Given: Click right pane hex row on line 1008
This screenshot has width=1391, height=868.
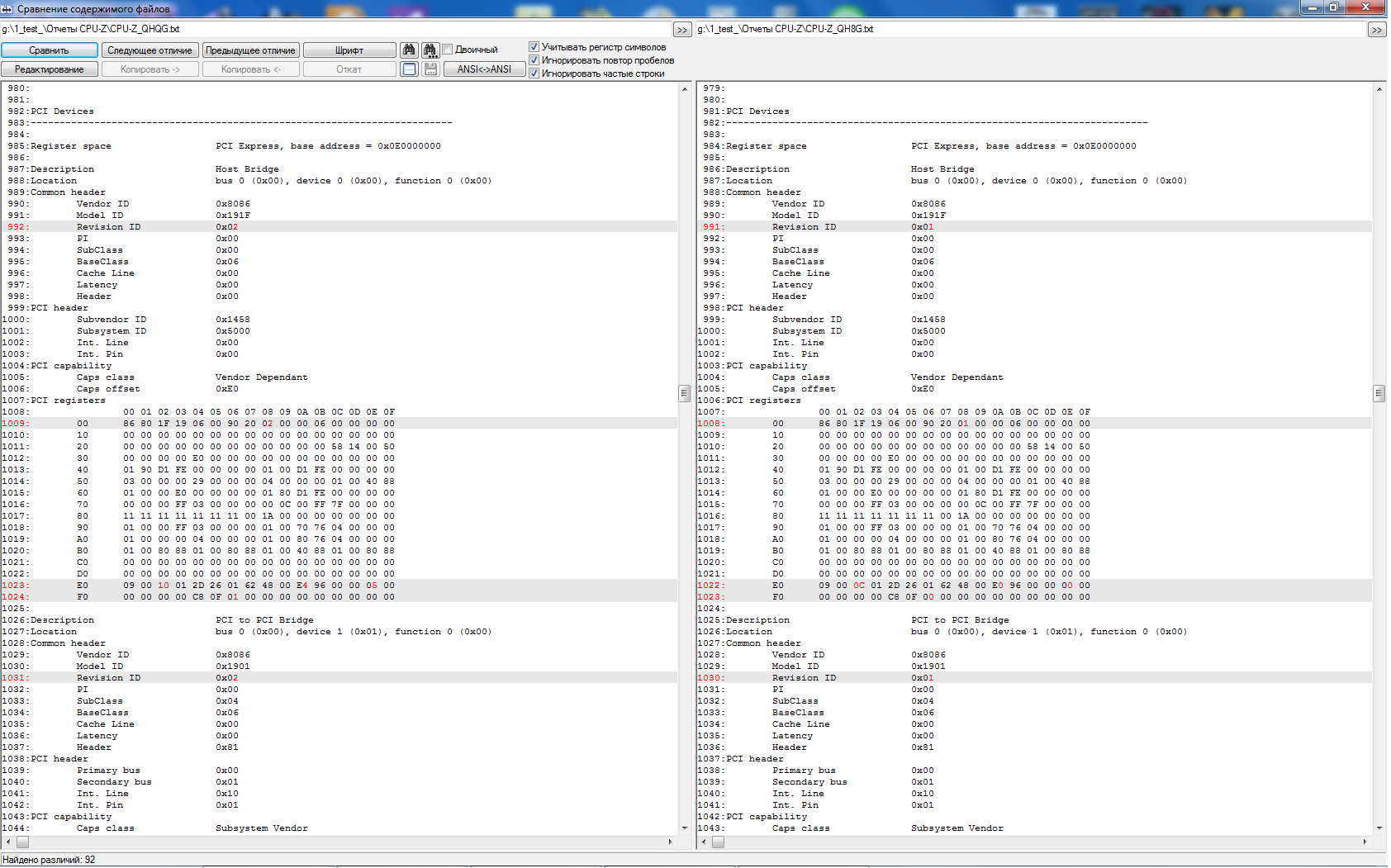Looking at the screenshot, I should [x=1035, y=424].
